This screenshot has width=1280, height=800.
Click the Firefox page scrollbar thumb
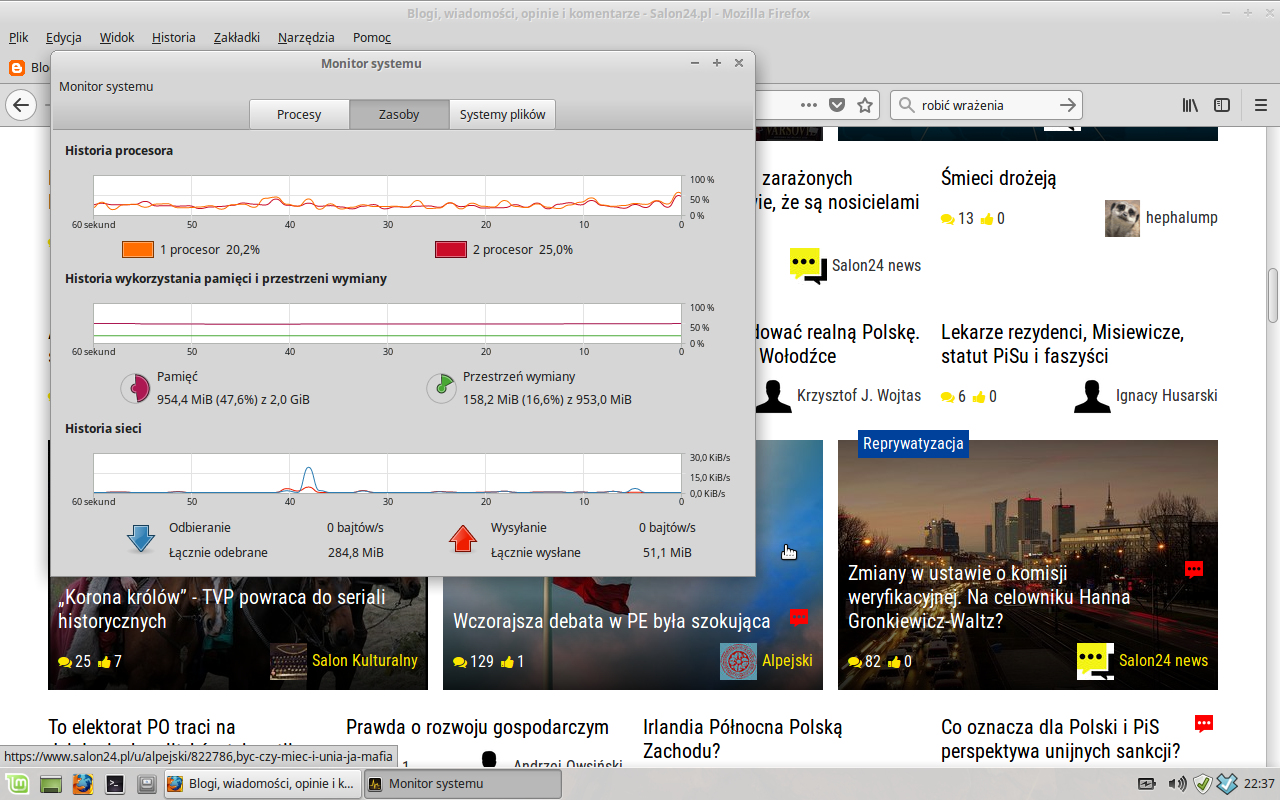coord(1273,295)
